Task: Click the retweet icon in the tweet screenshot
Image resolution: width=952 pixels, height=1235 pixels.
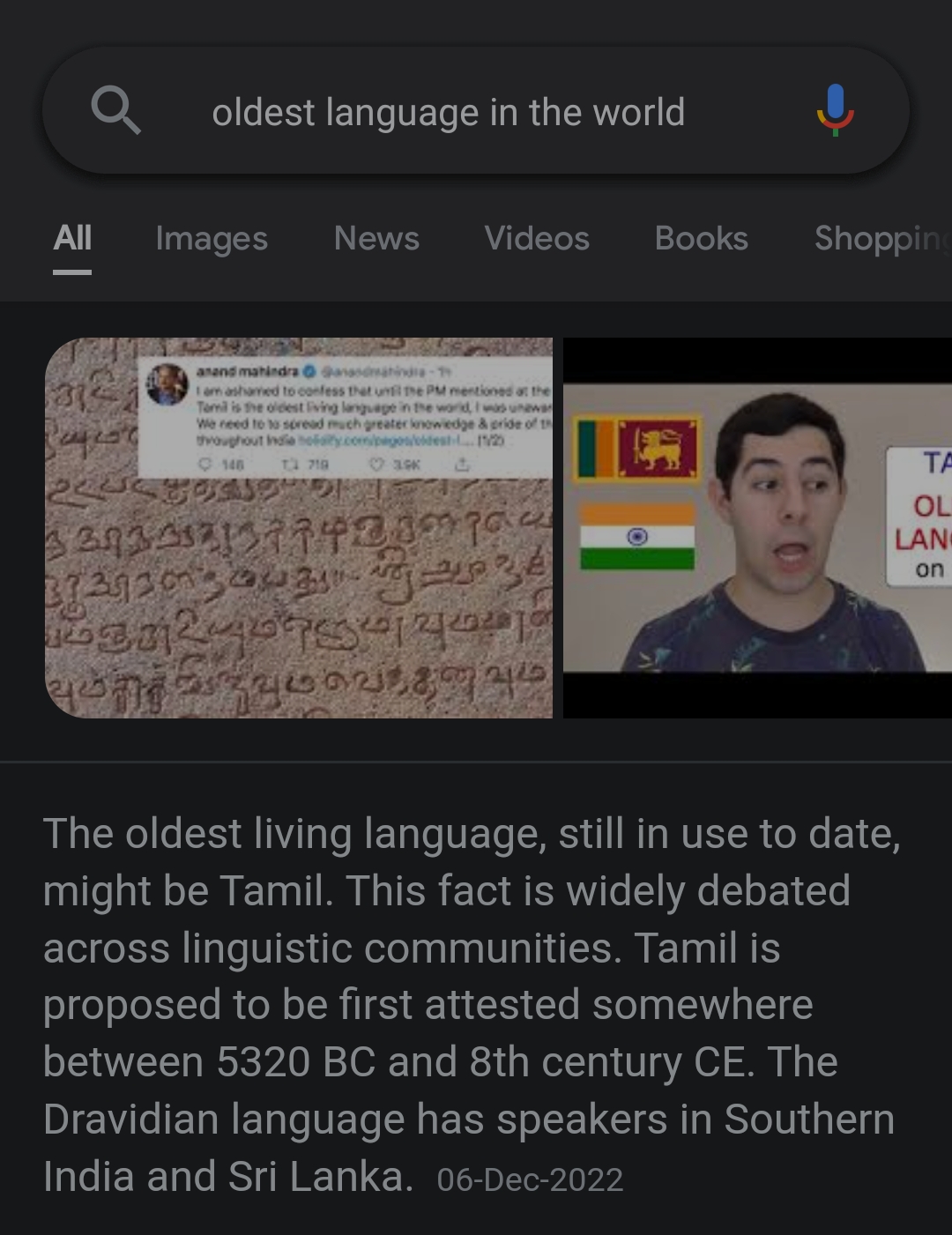Action: click(287, 463)
